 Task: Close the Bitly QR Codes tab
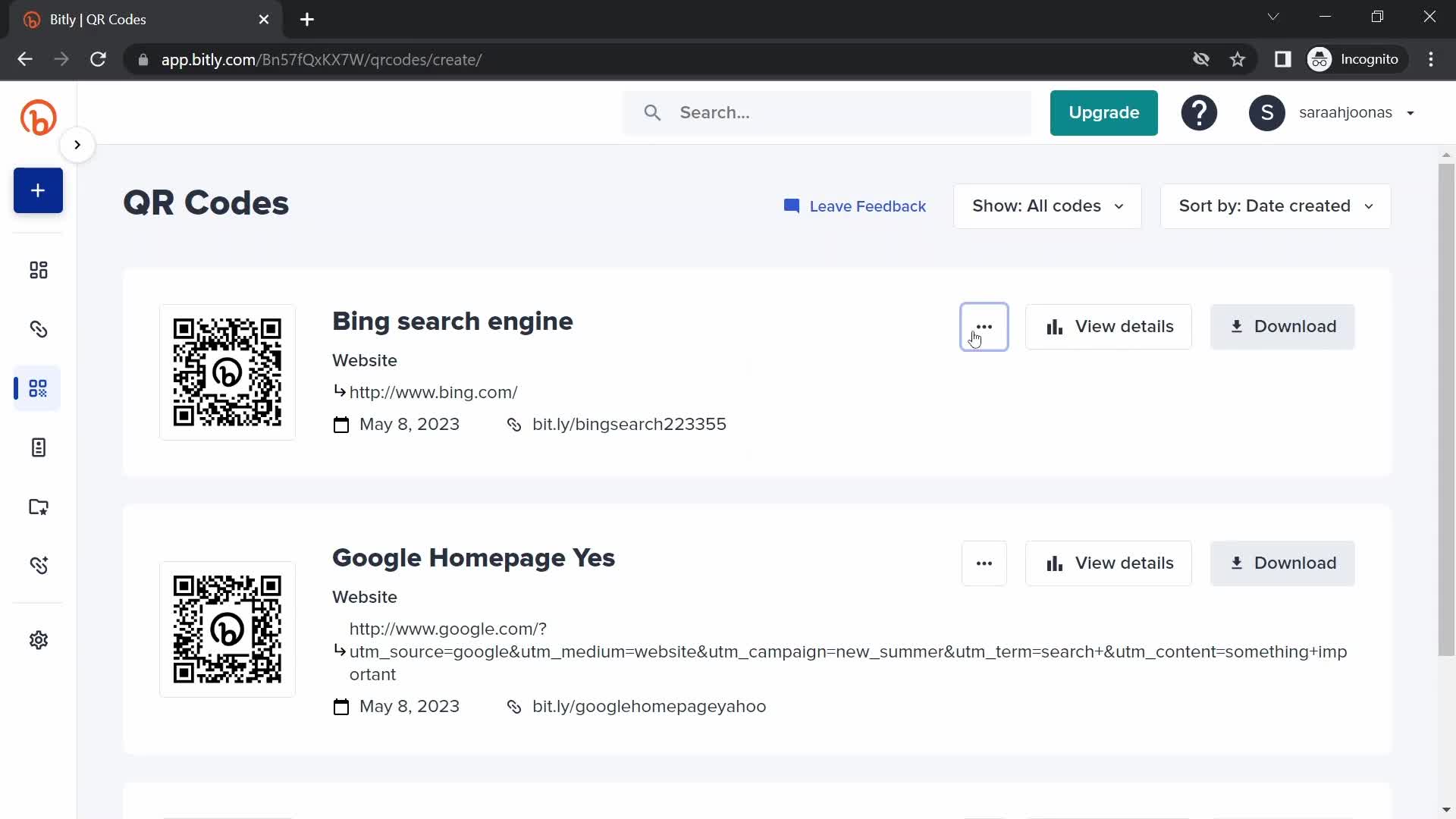264,20
